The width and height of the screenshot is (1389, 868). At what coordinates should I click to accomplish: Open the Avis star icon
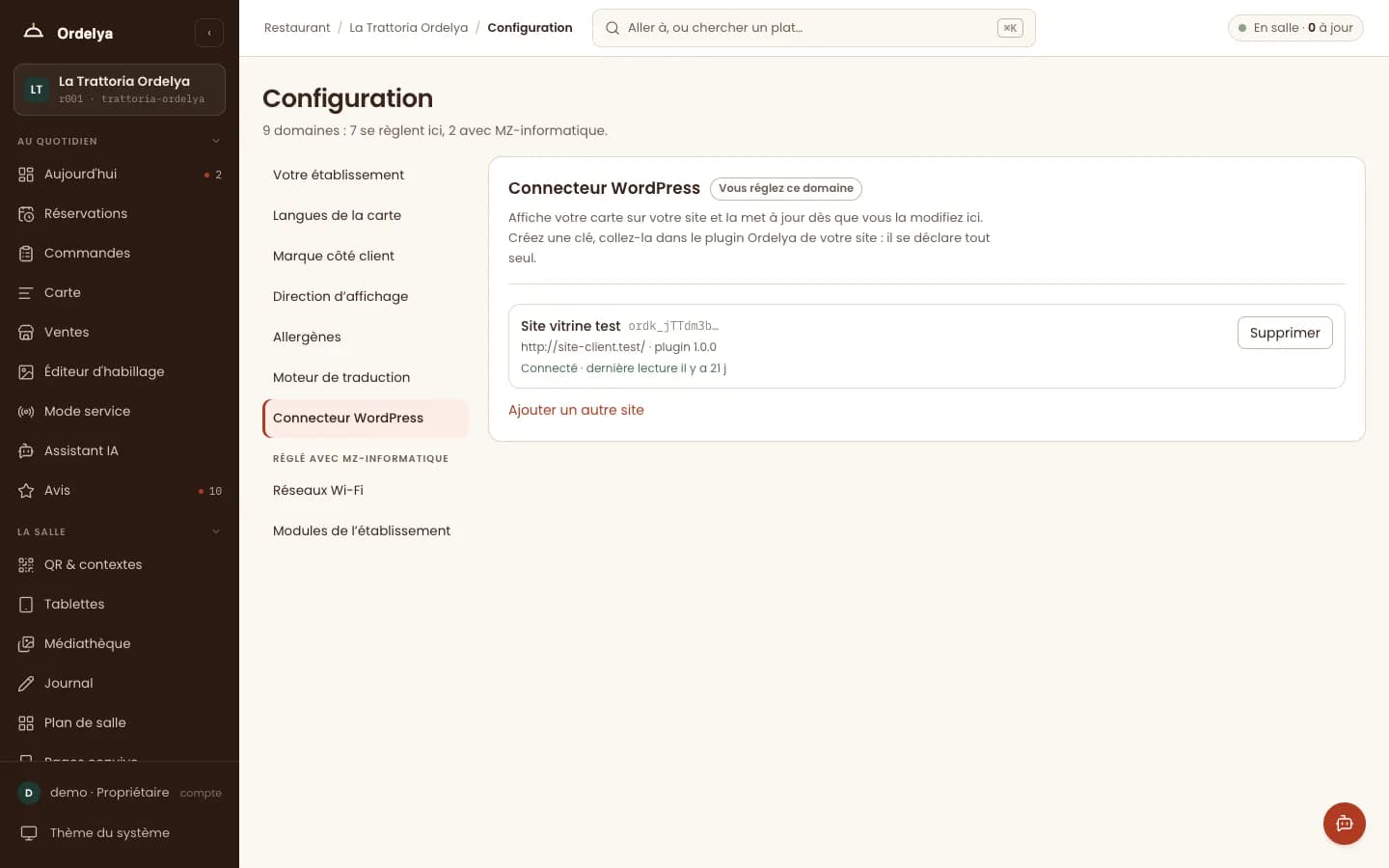pyautogui.click(x=26, y=491)
